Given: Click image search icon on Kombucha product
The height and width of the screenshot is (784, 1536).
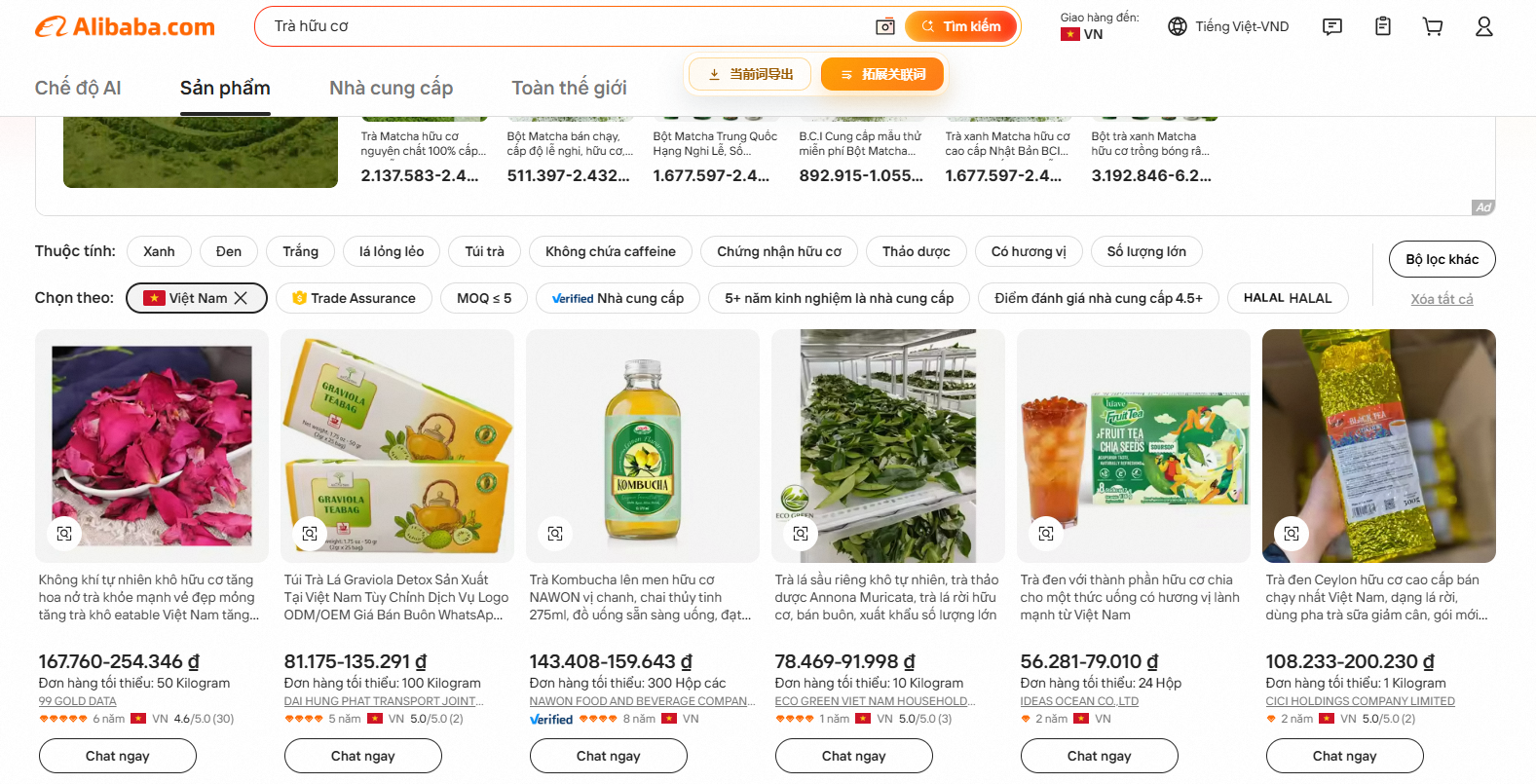Looking at the screenshot, I should 555,533.
